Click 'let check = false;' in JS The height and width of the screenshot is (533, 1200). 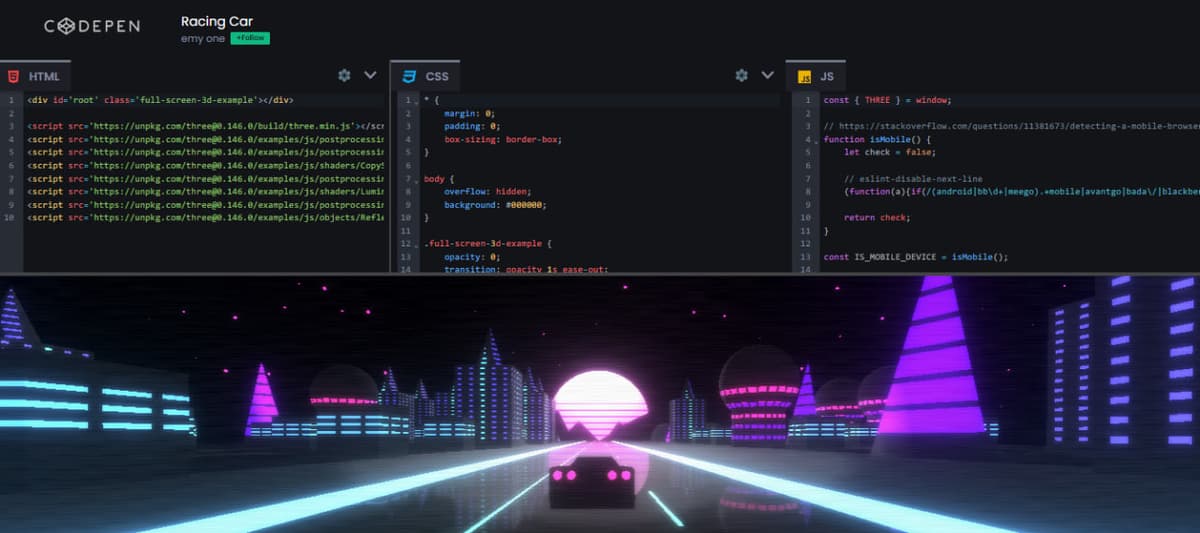click(x=888, y=153)
